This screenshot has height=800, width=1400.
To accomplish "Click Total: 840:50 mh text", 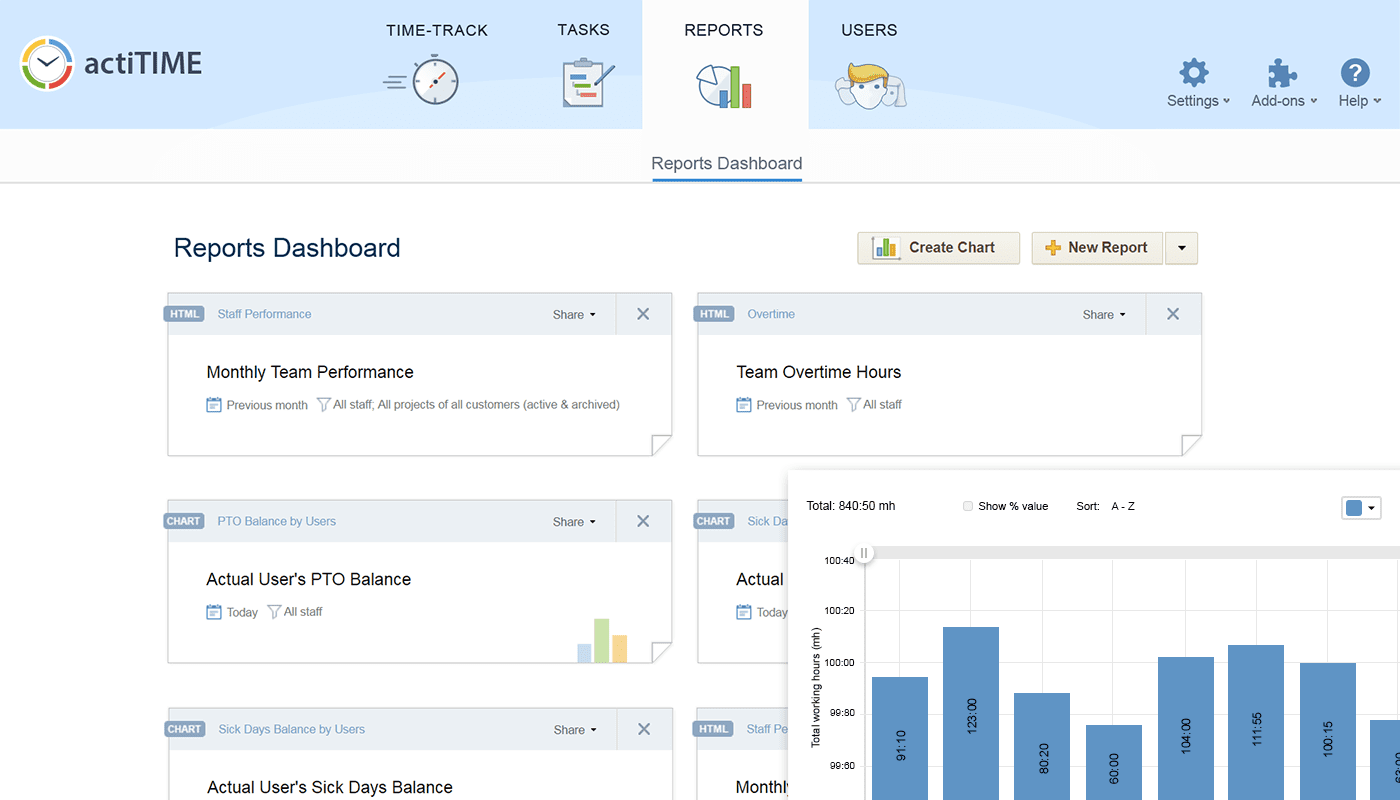I will (851, 506).
